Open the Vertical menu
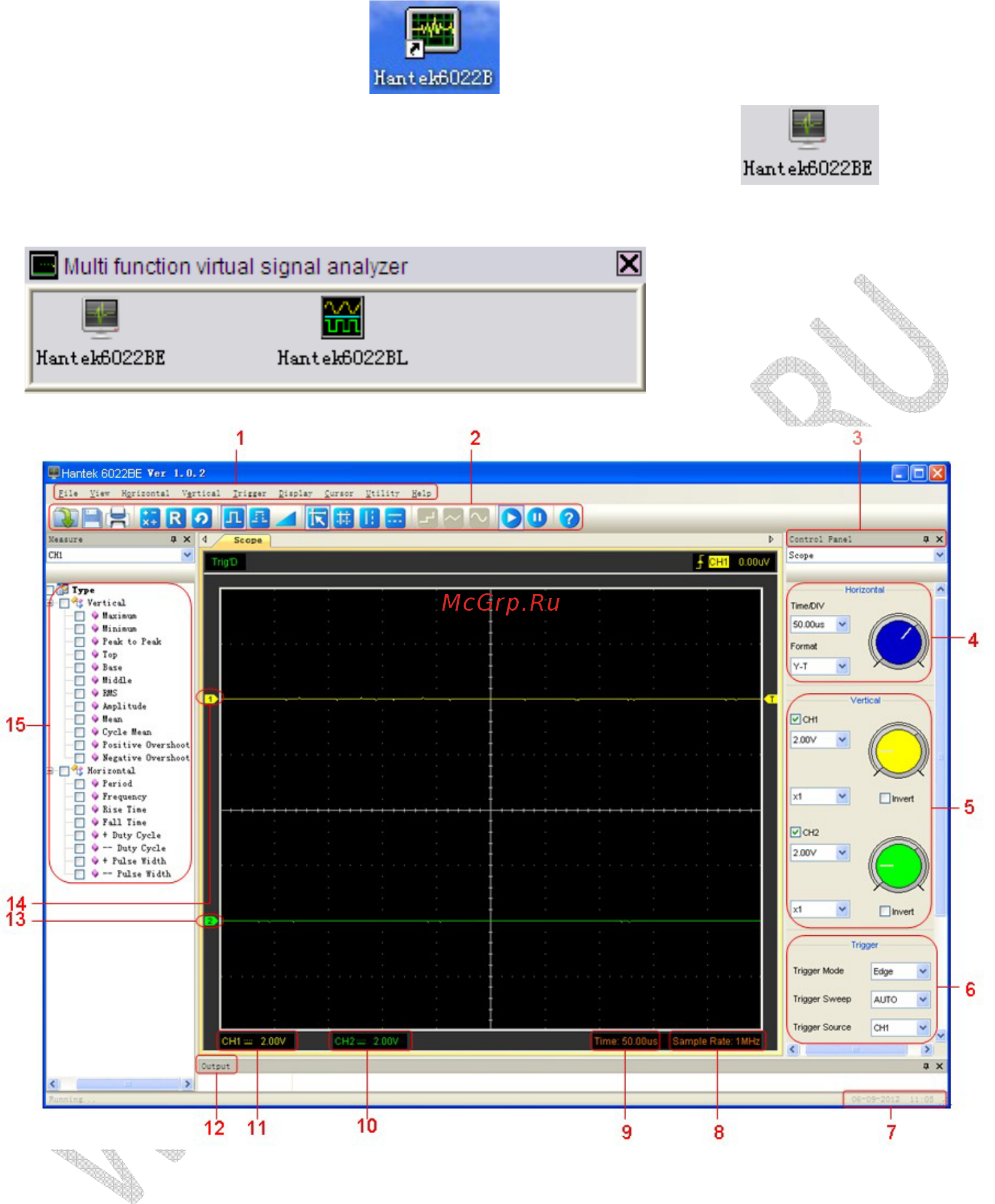Screen dimensions: 995x1204 coord(201,493)
